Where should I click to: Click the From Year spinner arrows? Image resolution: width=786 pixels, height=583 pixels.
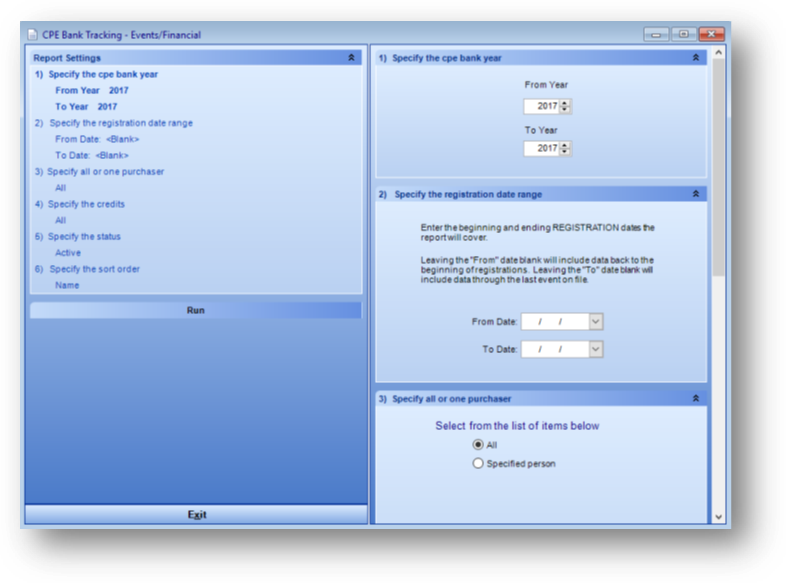point(566,106)
